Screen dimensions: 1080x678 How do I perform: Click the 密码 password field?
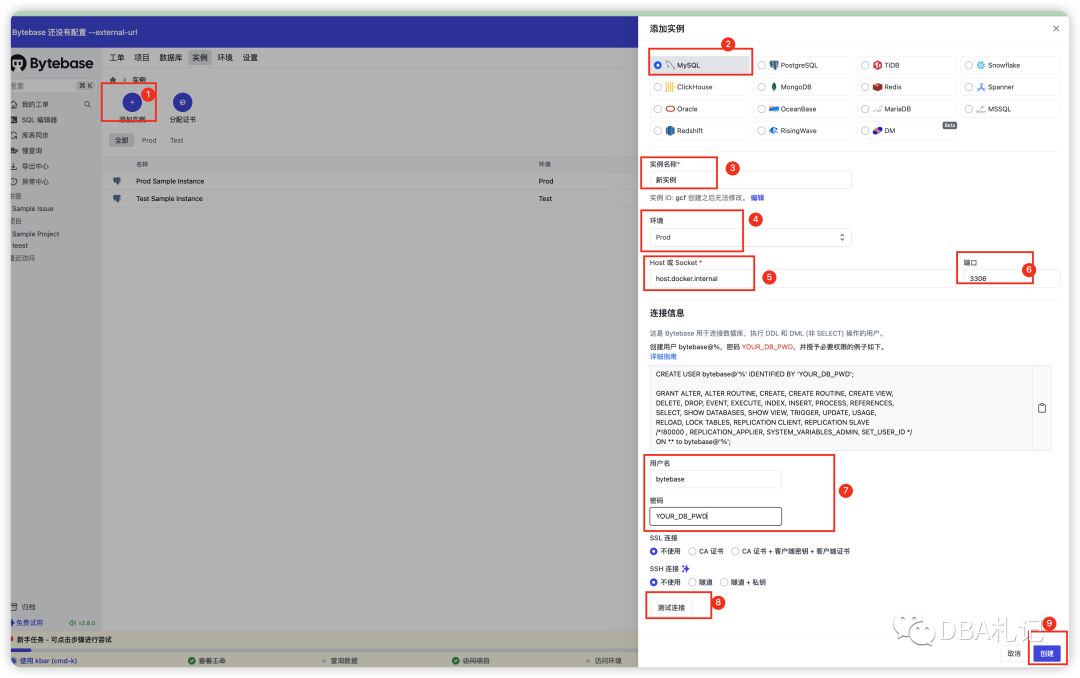[716, 516]
